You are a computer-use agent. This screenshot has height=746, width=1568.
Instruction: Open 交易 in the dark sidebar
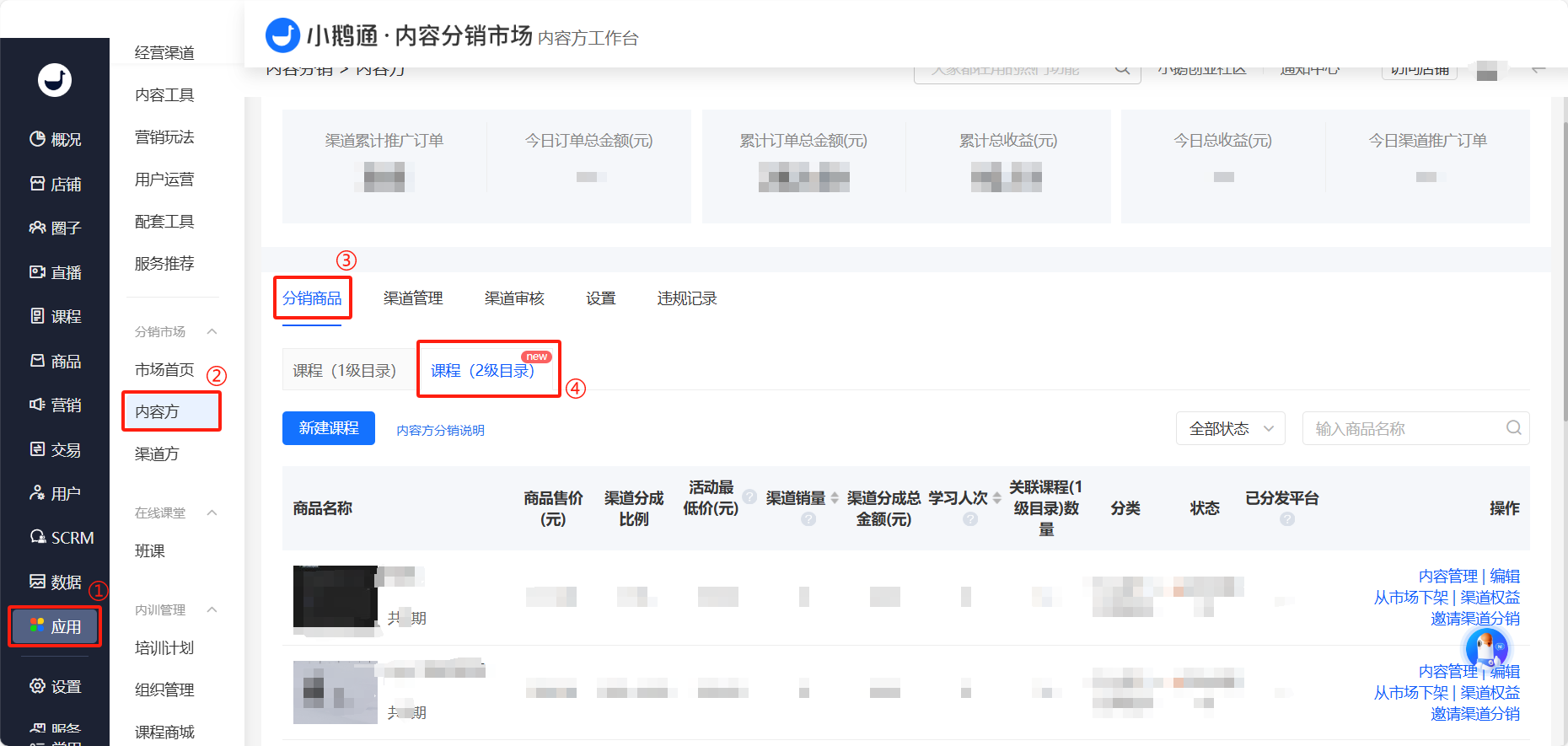click(55, 449)
